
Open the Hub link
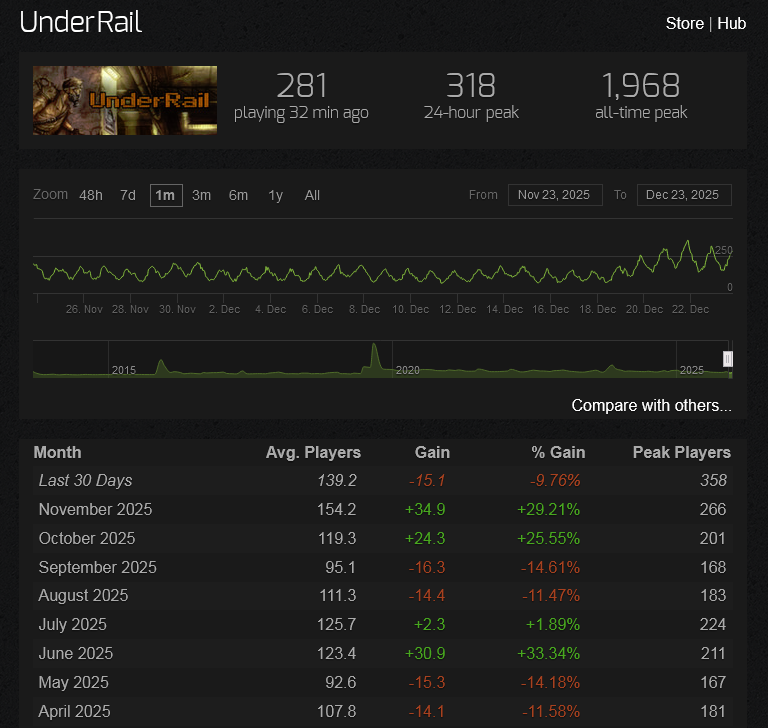[731, 24]
